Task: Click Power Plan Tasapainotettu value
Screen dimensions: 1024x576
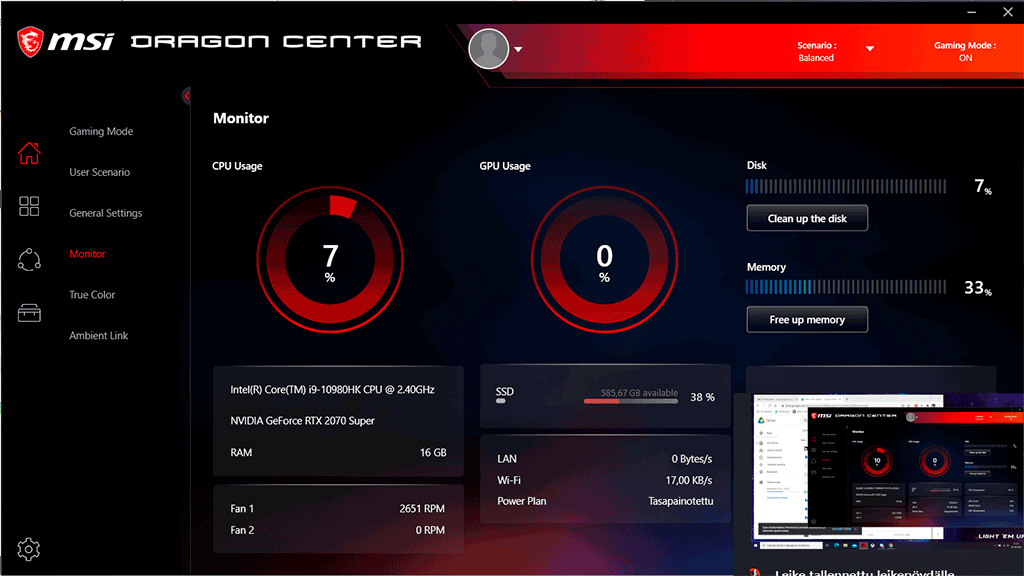Action: point(680,502)
